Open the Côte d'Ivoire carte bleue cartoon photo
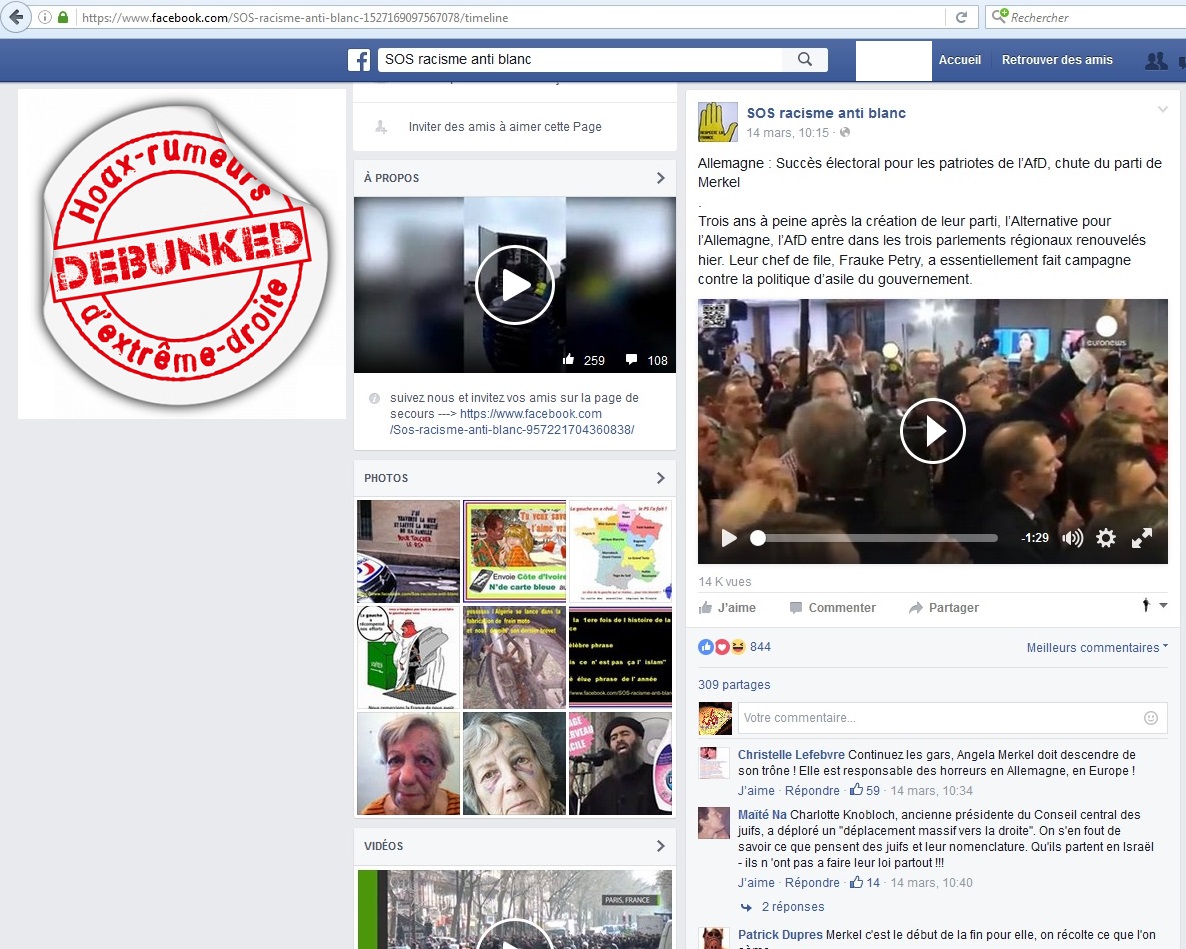 point(514,551)
